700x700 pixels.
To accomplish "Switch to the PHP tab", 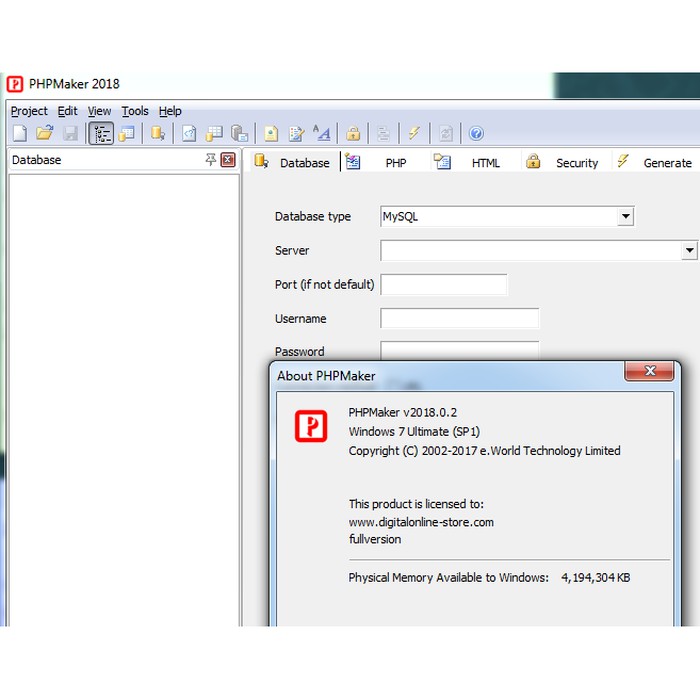I will [395, 163].
